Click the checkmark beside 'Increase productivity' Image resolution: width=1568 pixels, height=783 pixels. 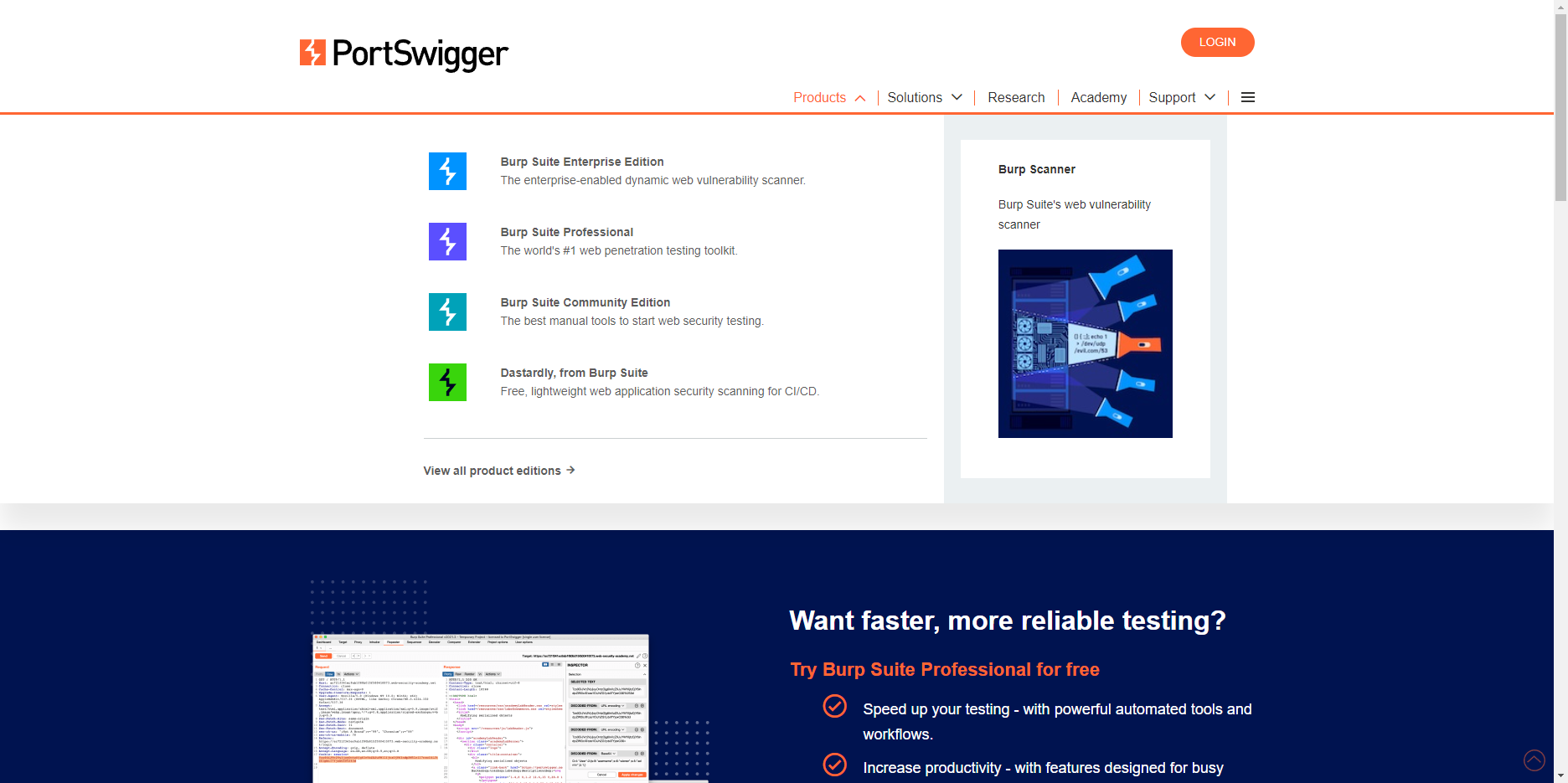coord(834,765)
